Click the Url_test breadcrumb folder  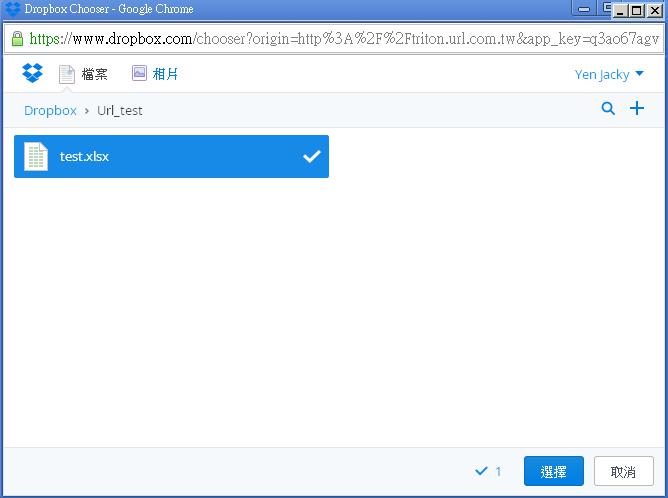(x=120, y=110)
